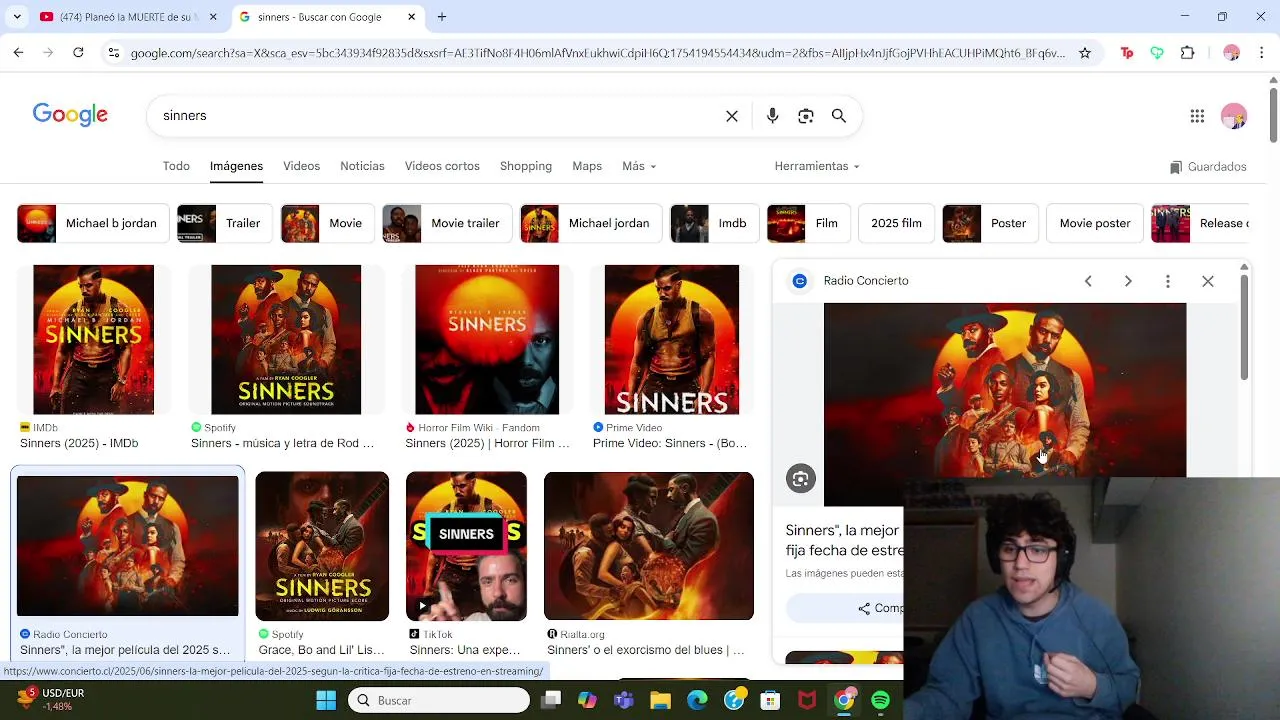1280x720 pixels.
Task: Click the Windows taskbar Buscar box
Action: [439, 700]
